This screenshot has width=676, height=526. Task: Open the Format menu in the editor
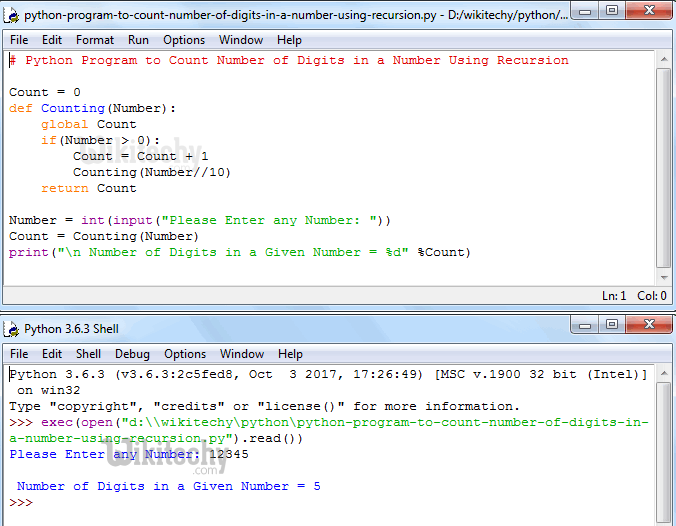coord(95,40)
